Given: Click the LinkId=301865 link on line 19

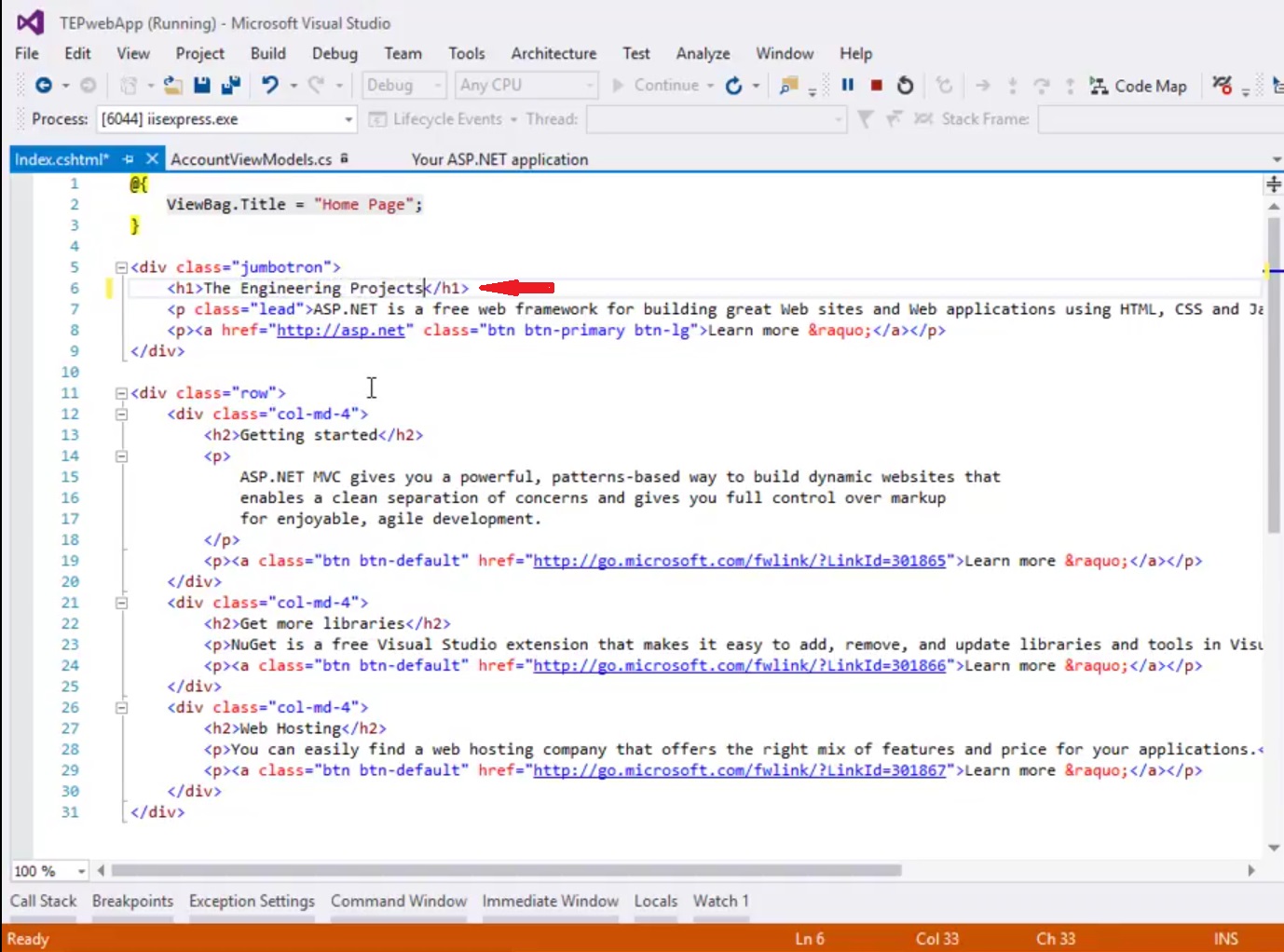Looking at the screenshot, I should click(740, 561).
